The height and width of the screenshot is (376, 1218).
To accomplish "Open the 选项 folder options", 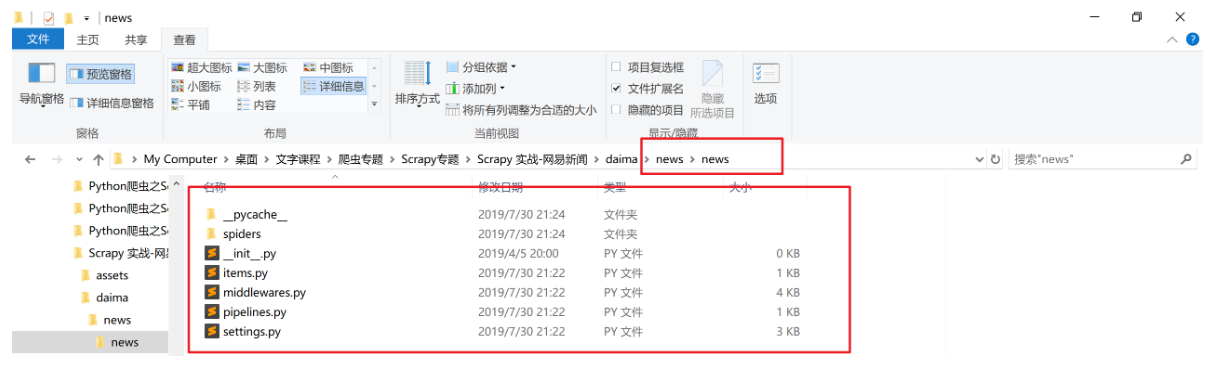I will pos(766,84).
